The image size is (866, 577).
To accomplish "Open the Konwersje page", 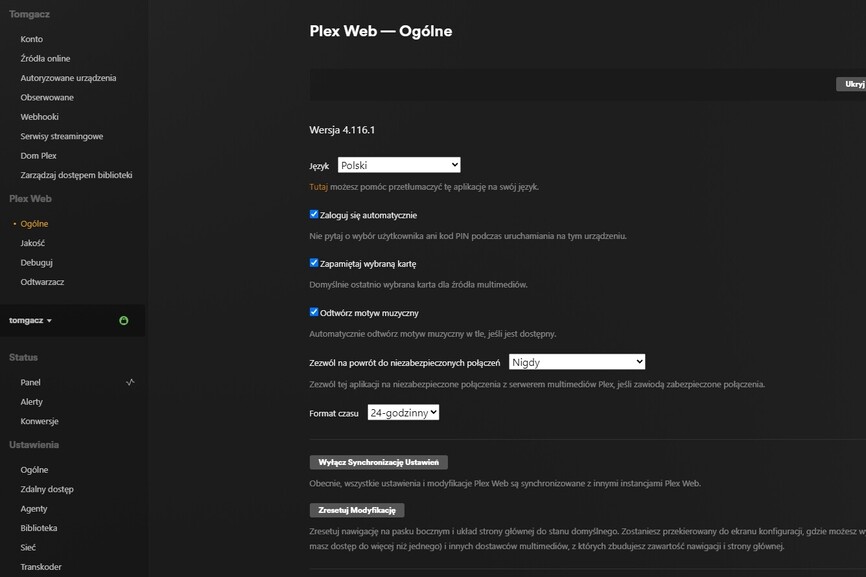I will coord(39,421).
